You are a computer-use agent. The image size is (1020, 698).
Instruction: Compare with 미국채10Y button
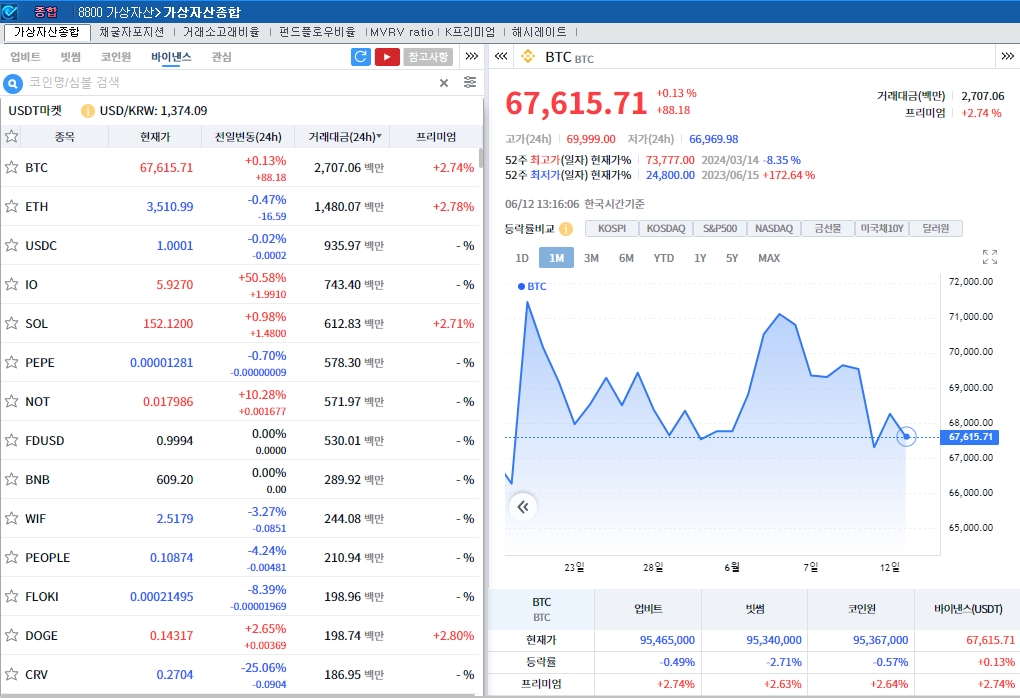click(881, 228)
